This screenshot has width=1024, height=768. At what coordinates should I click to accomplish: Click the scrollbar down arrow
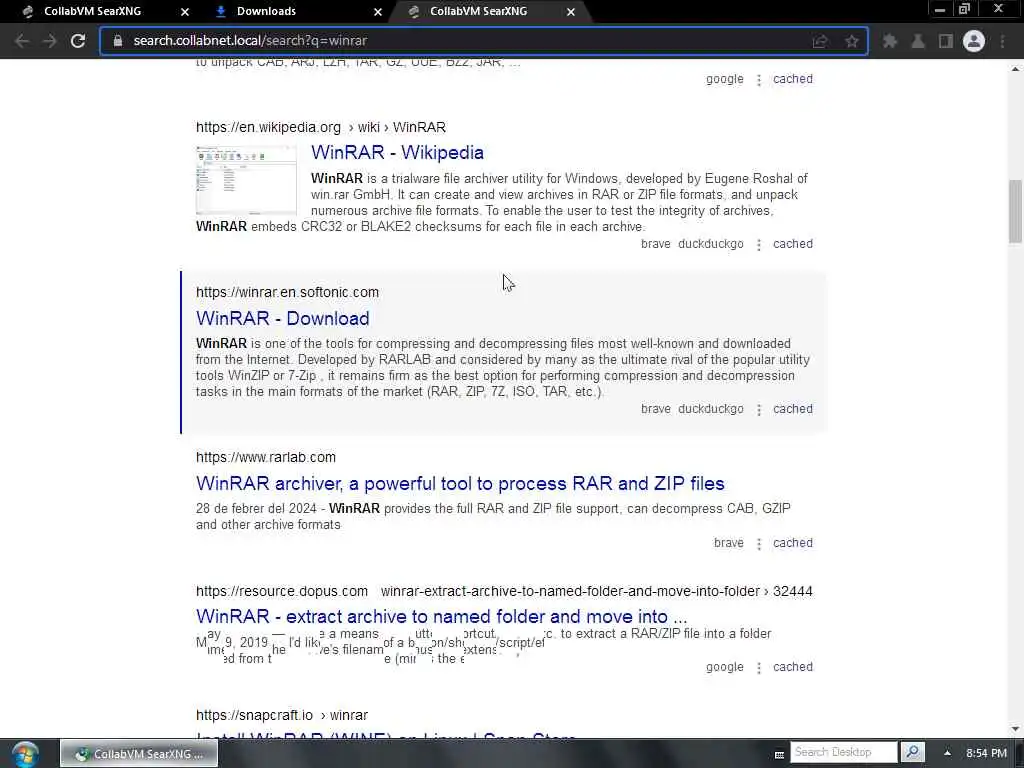tap(1015, 729)
